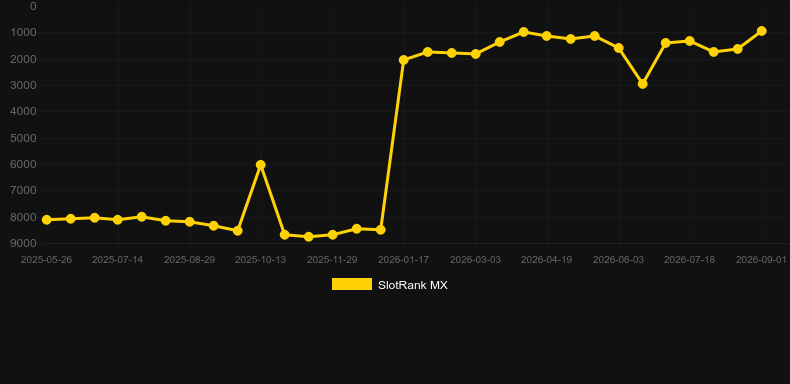This screenshot has height=384, width=790.
Task: Click the x-axis label '2026-06-03'
Action: pyautogui.click(x=618, y=260)
